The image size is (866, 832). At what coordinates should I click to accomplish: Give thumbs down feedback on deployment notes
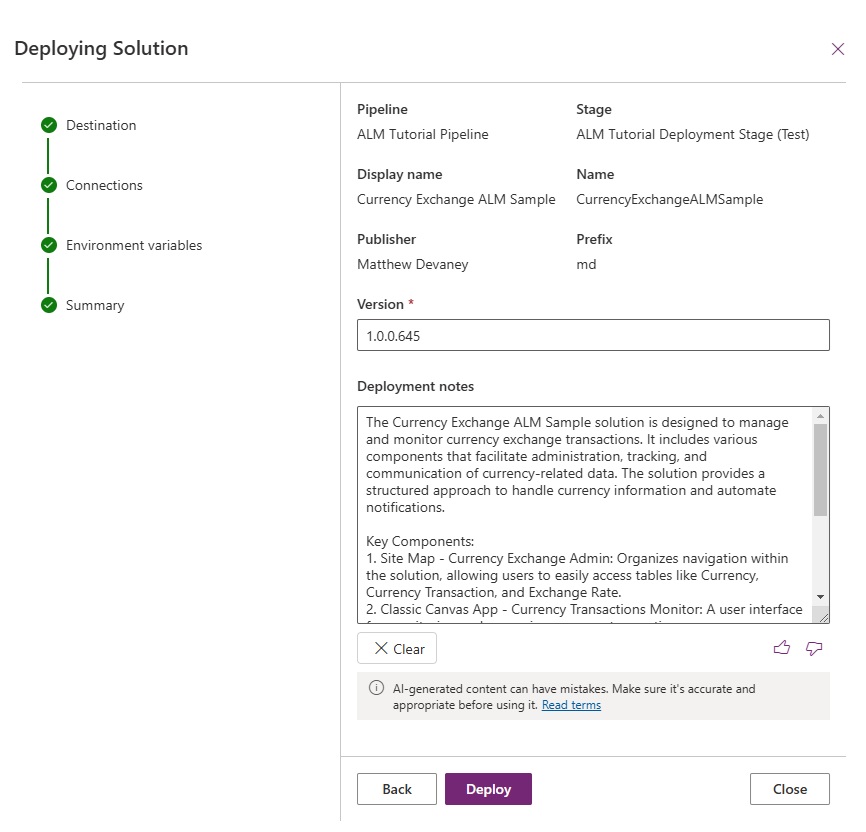814,648
